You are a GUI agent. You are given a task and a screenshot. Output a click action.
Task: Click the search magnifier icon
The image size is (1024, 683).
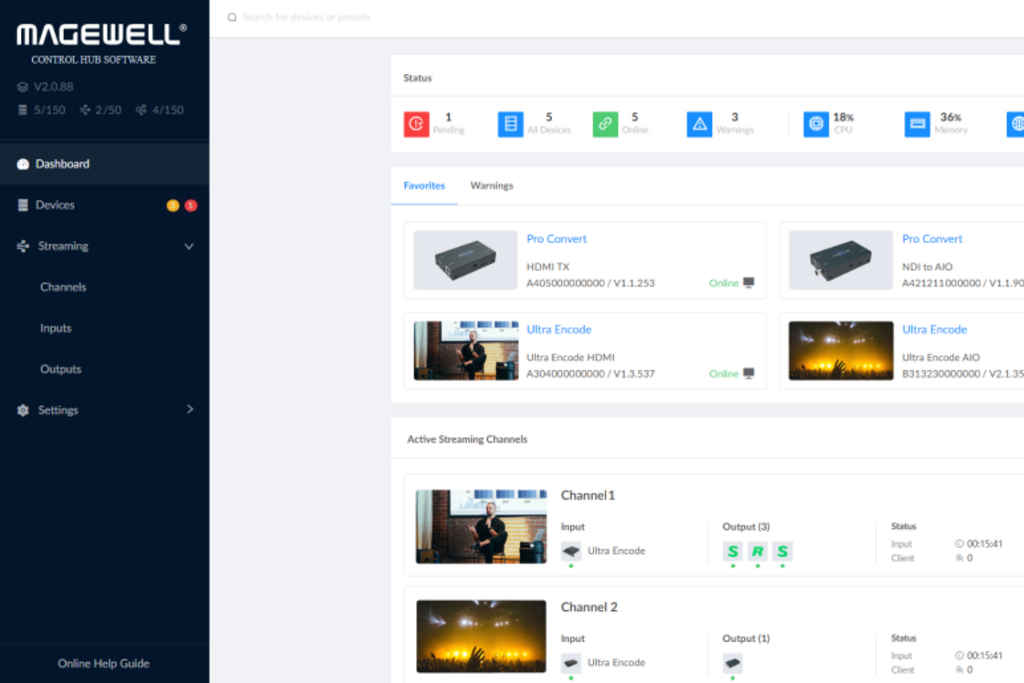232,18
